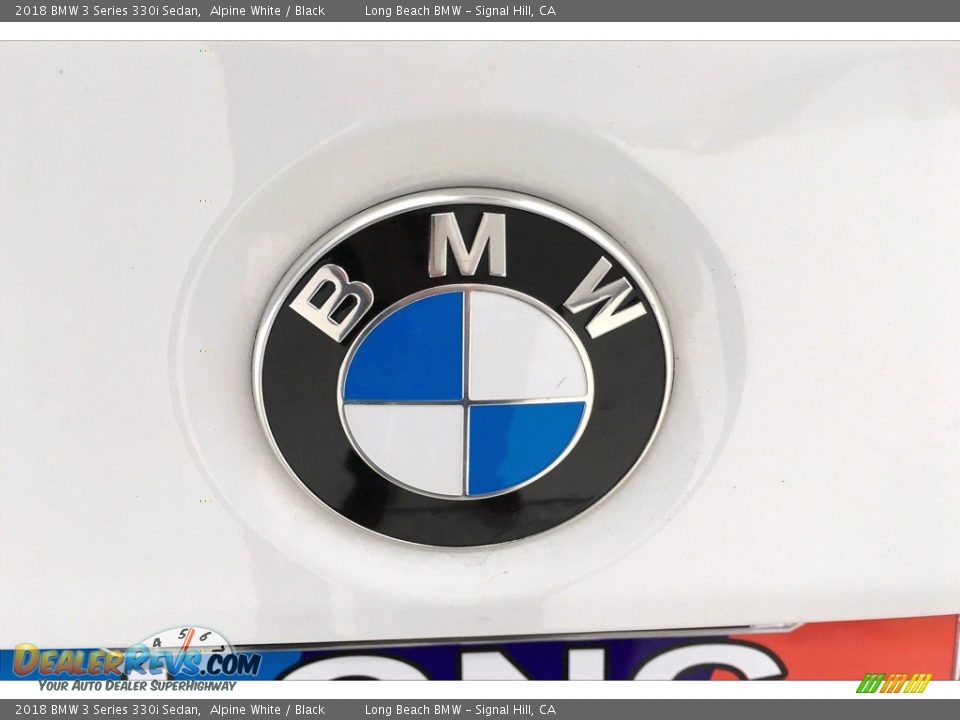The width and height of the screenshot is (960, 720).
Task: Select 'Alpine White / Black' in the top caption bar
Action: pyautogui.click(x=267, y=10)
